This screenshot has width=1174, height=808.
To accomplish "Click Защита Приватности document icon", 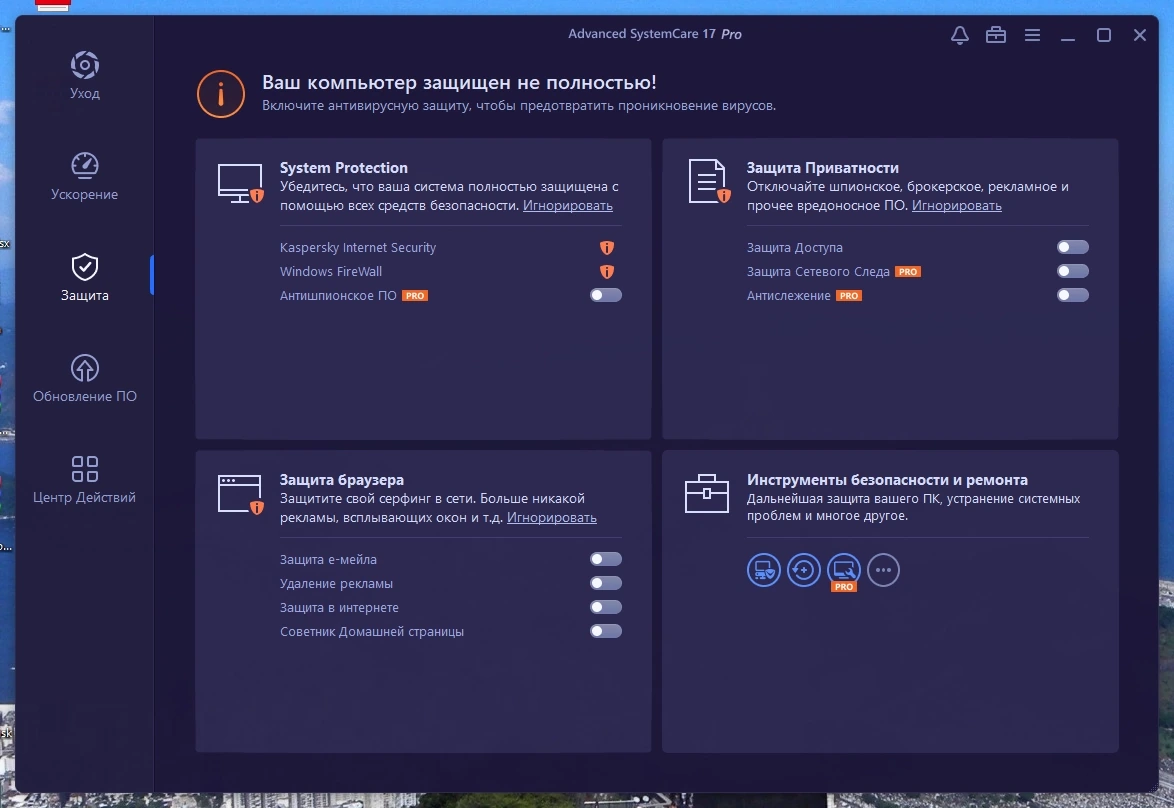I will pos(708,181).
